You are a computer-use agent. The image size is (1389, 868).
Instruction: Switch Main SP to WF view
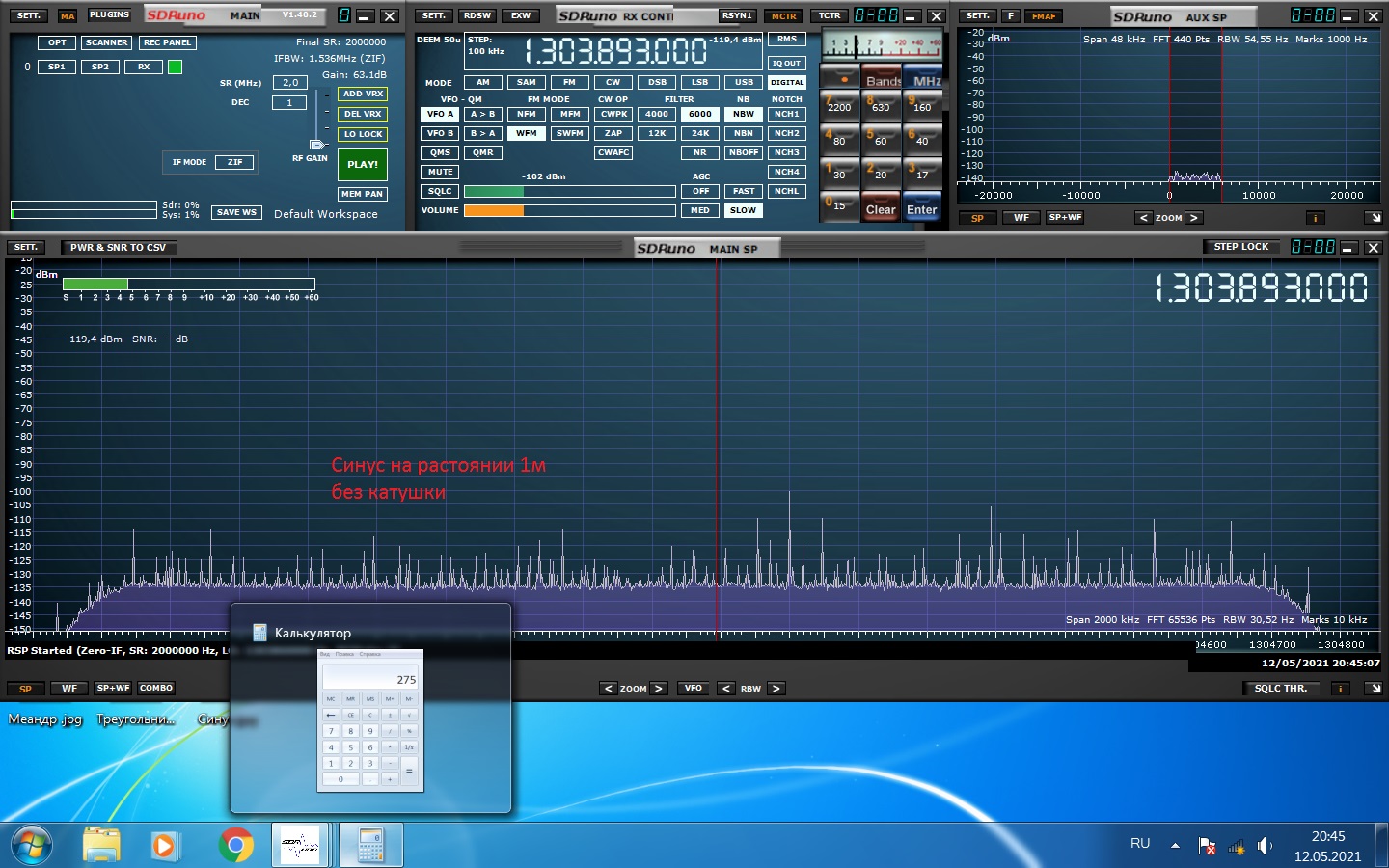coord(69,689)
